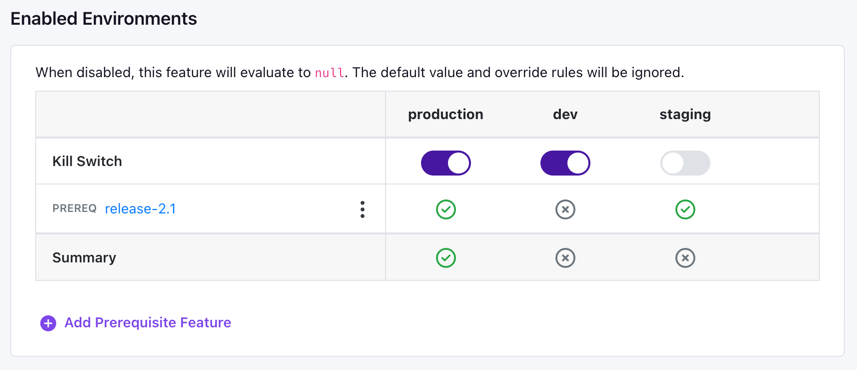Enable the staging kill switch toggle
The image size is (857, 370).
pos(685,163)
